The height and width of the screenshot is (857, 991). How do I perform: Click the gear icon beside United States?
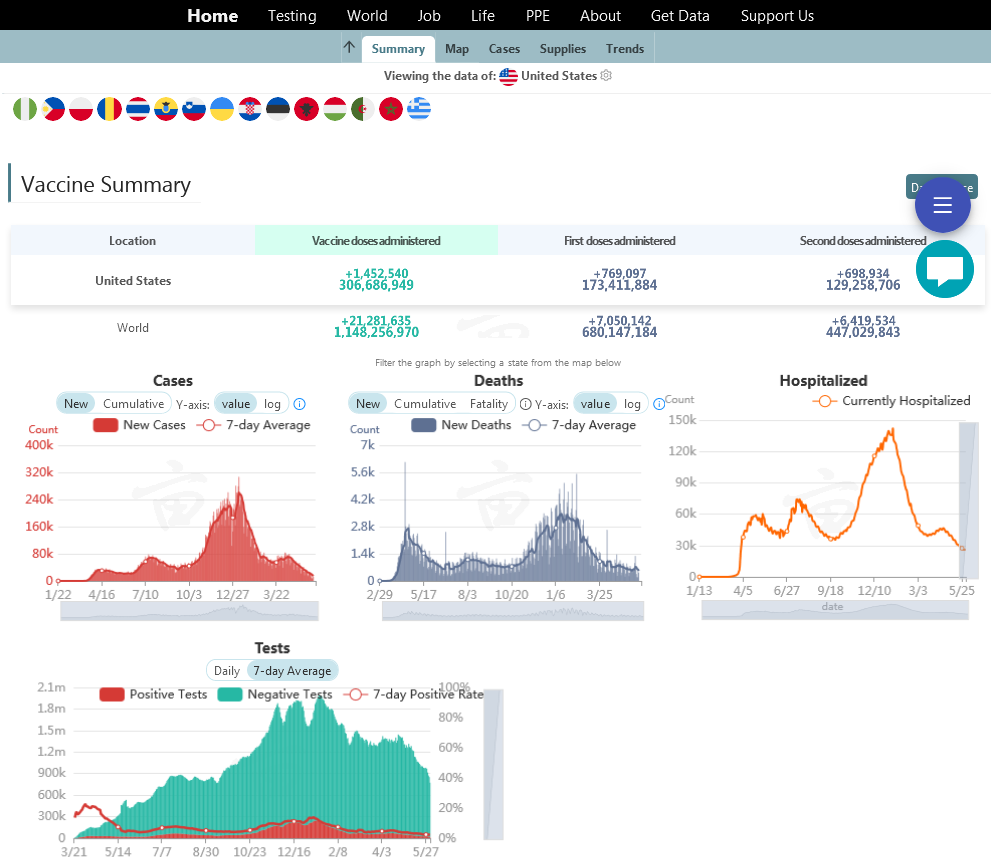(x=606, y=76)
